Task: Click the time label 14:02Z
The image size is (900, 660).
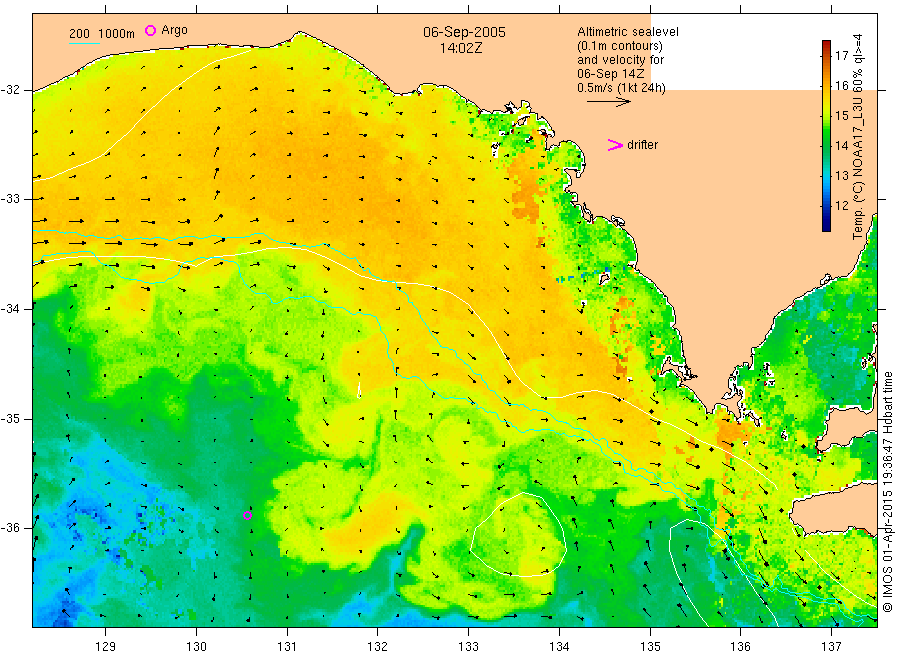Action: (x=461, y=49)
